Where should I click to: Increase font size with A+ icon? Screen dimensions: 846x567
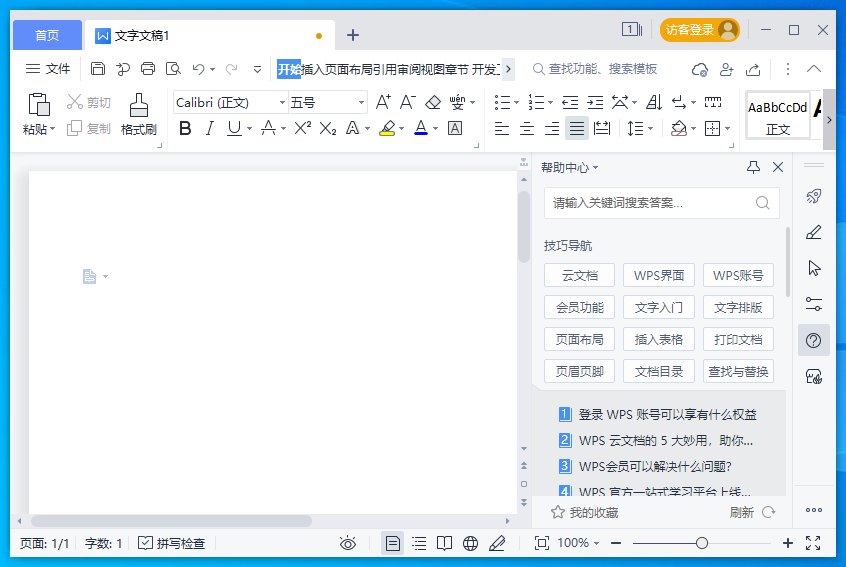click(x=383, y=102)
